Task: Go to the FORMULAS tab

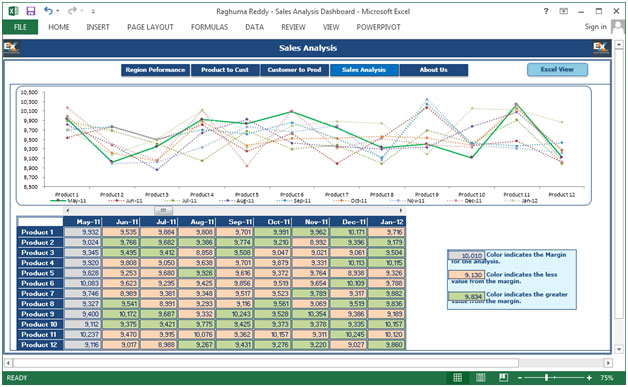Action: point(209,27)
